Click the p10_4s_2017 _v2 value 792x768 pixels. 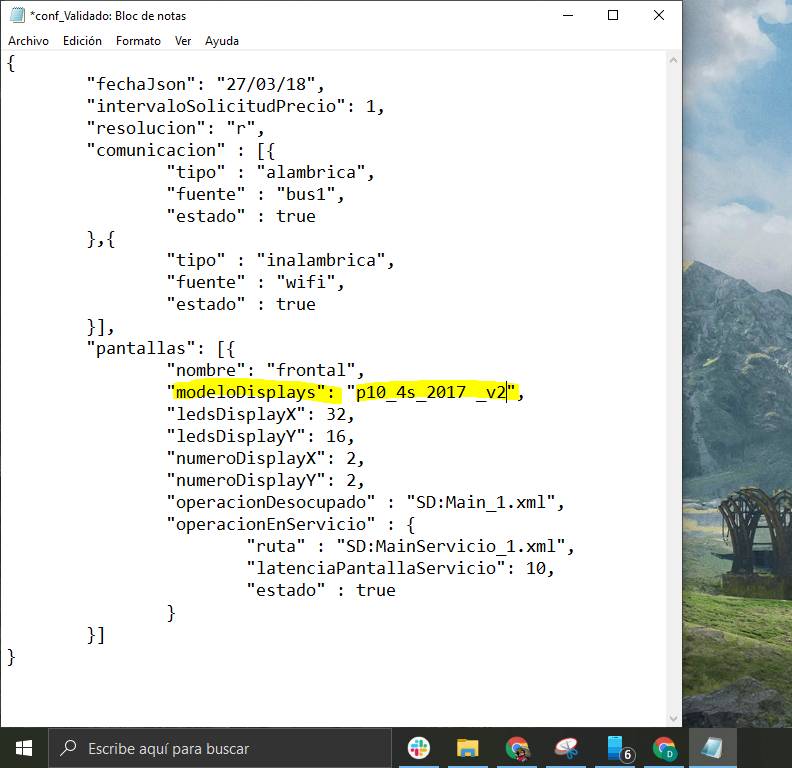click(x=430, y=392)
